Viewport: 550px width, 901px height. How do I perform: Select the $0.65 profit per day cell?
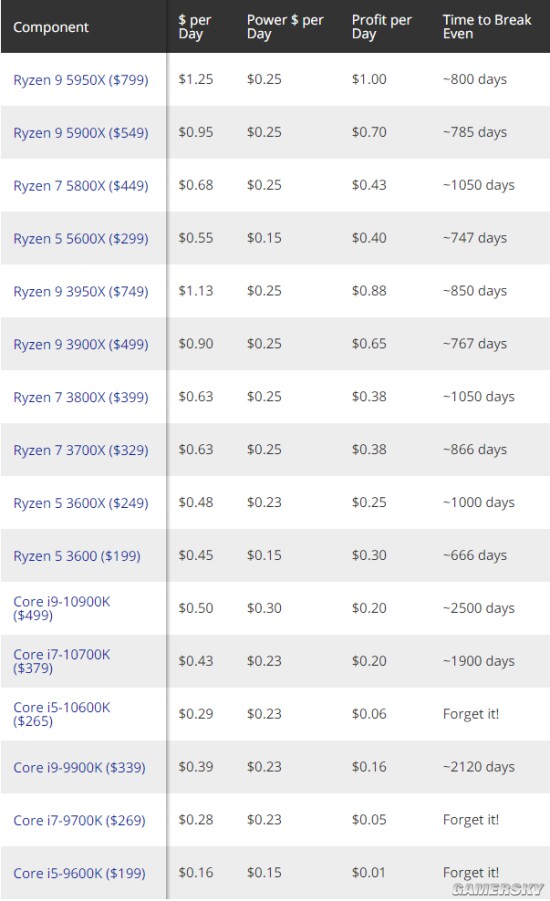[369, 344]
